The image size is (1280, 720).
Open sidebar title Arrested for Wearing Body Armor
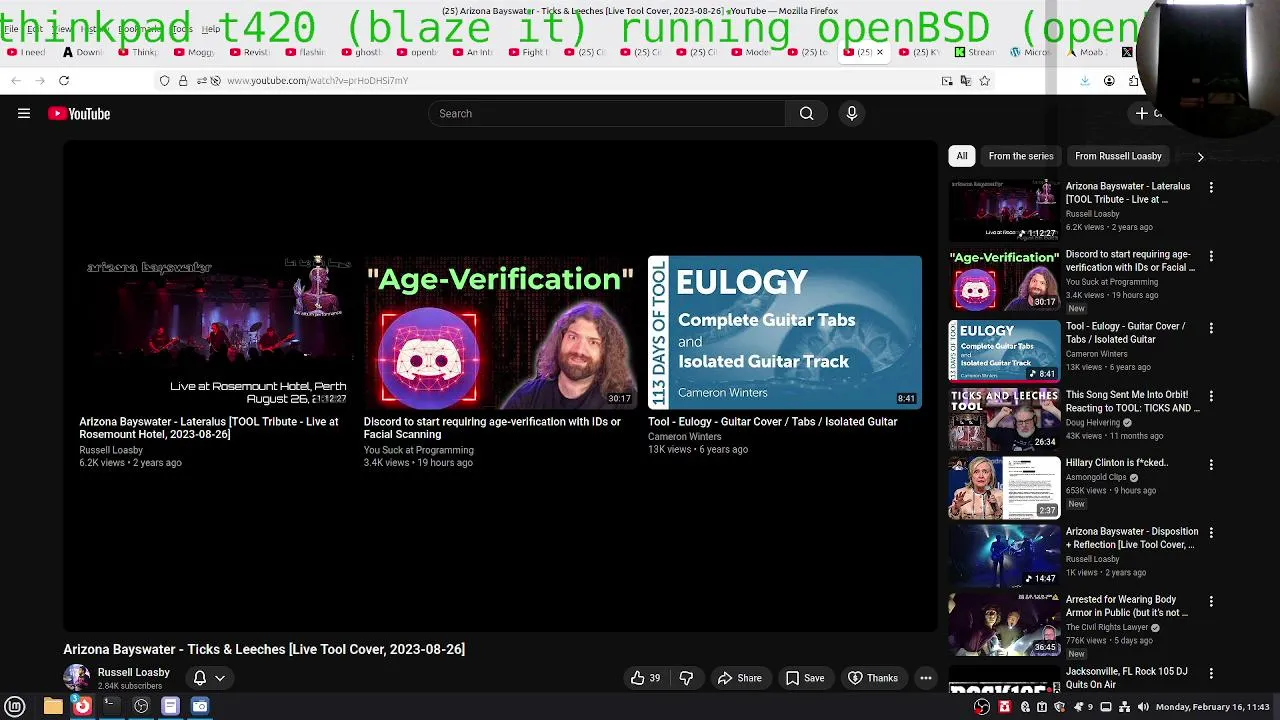coord(1127,606)
